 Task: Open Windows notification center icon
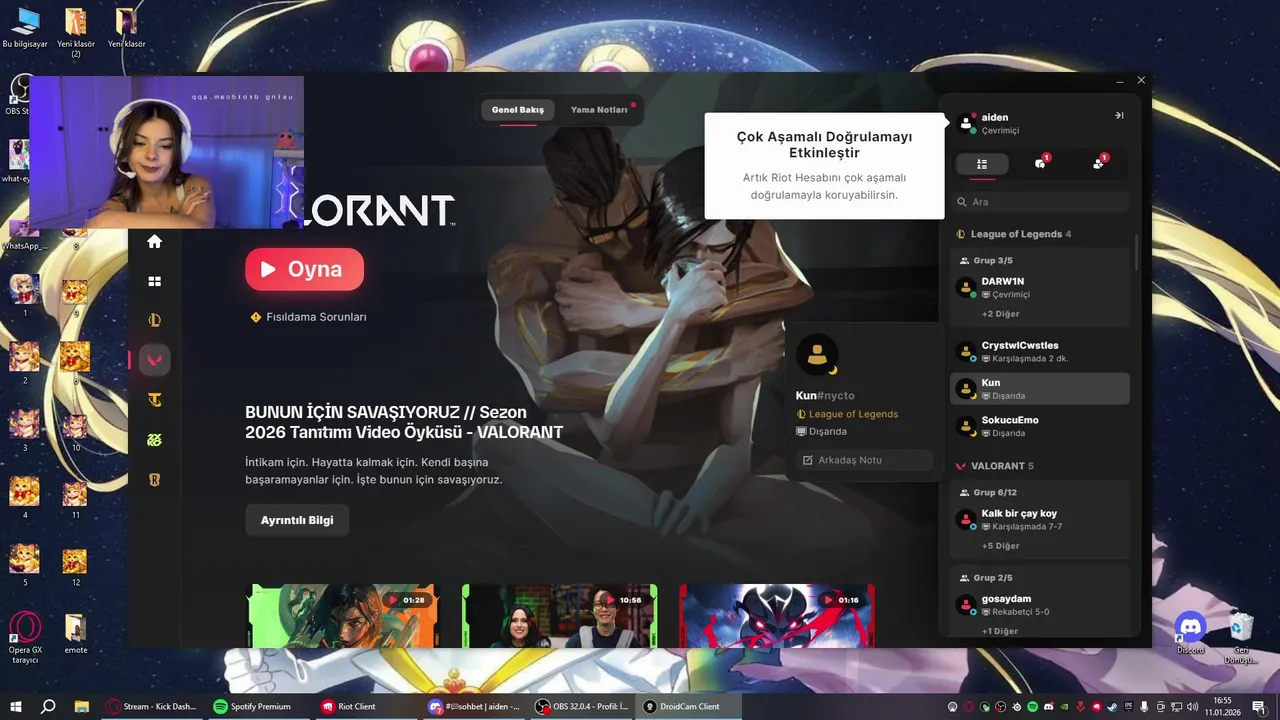tap(1259, 707)
